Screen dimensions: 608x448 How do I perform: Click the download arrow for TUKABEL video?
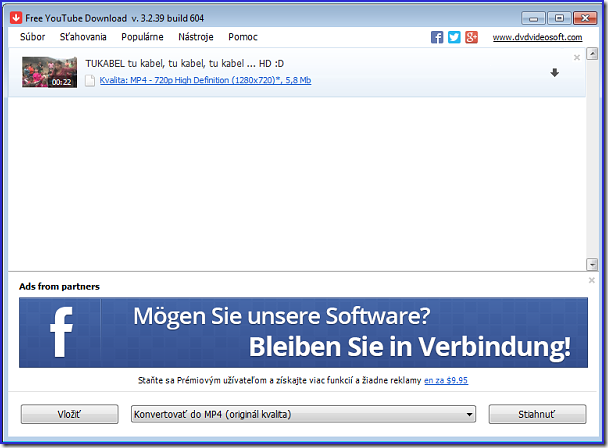[554, 73]
